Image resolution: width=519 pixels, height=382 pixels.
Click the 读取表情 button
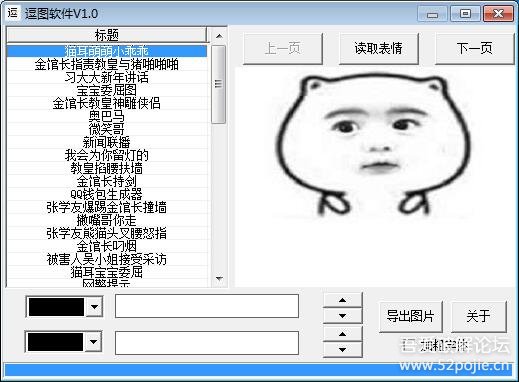tap(378, 49)
